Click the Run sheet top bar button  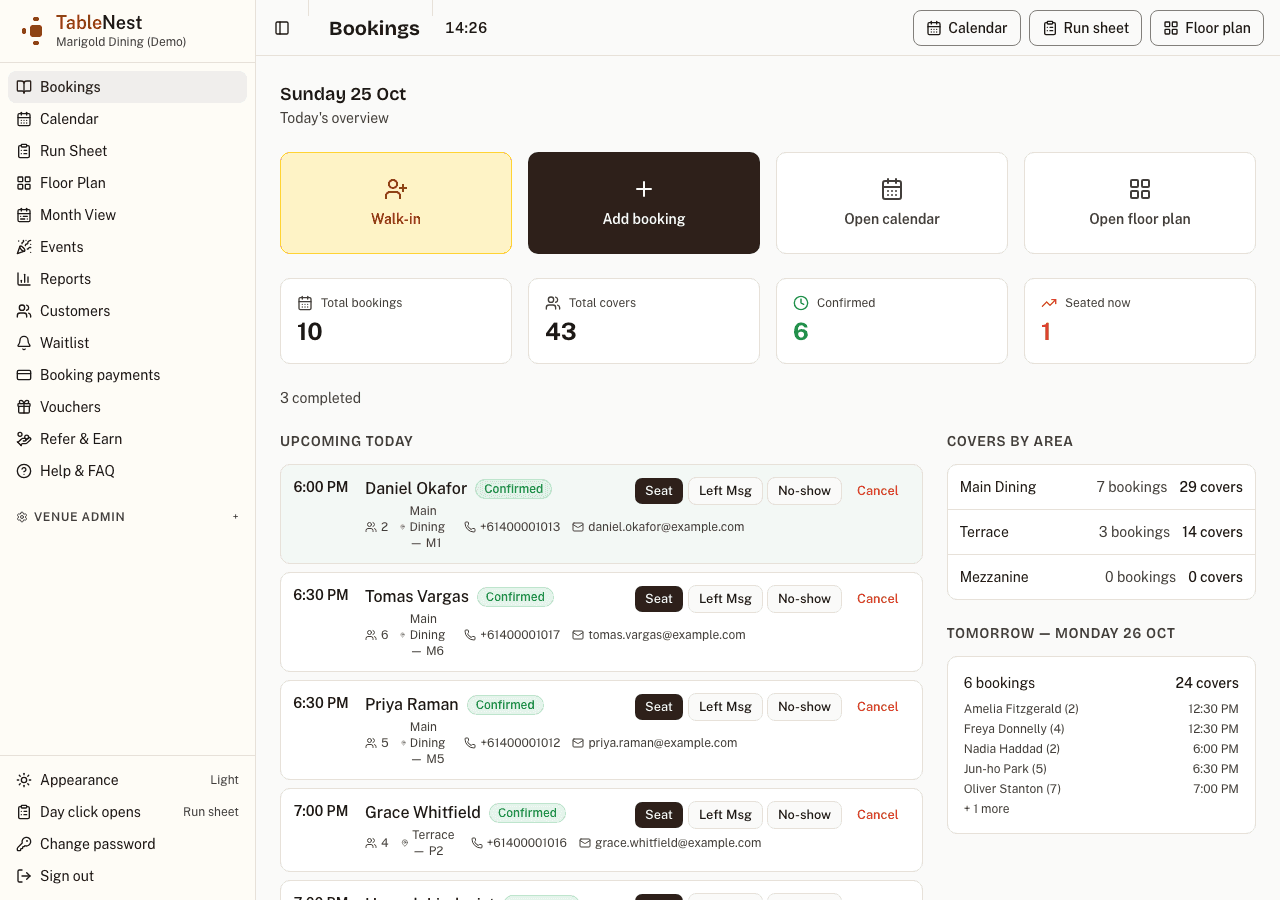tap(1086, 28)
